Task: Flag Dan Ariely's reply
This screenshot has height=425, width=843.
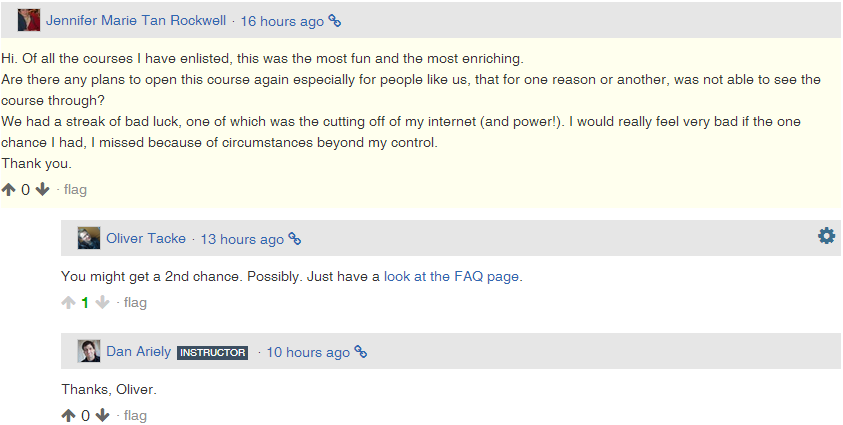Action: click(x=135, y=415)
